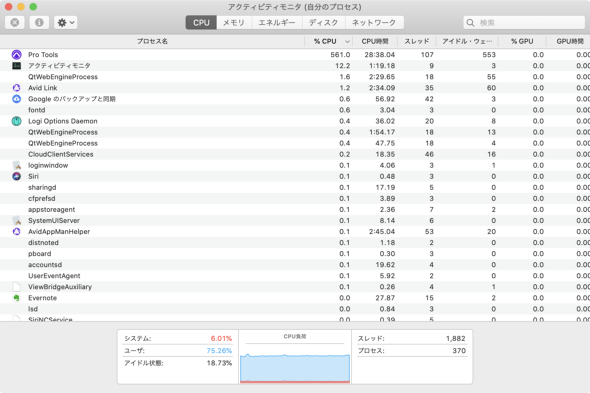This screenshot has width=590, height=393.
Task: Sort by the CPU時間 column header
Action: click(x=375, y=41)
